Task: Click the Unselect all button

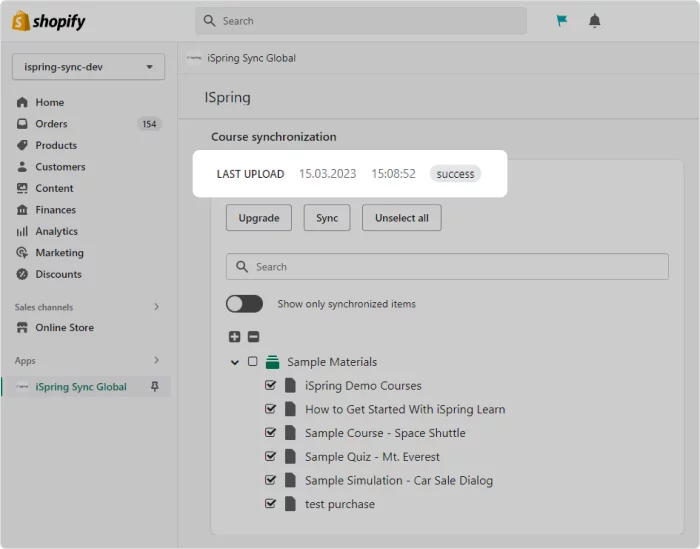Action: point(402,218)
